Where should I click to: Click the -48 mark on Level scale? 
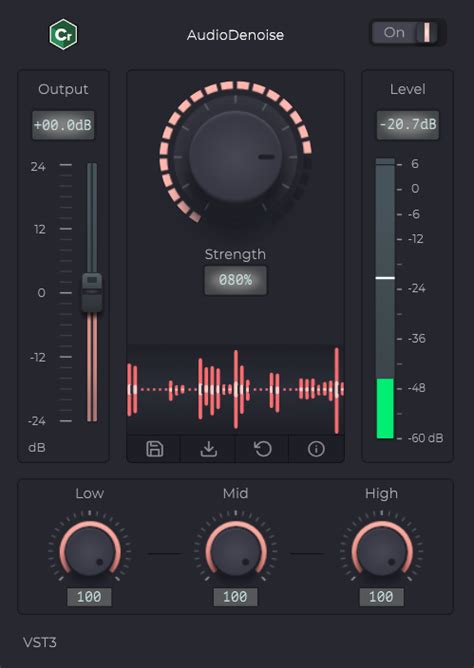coord(416,388)
